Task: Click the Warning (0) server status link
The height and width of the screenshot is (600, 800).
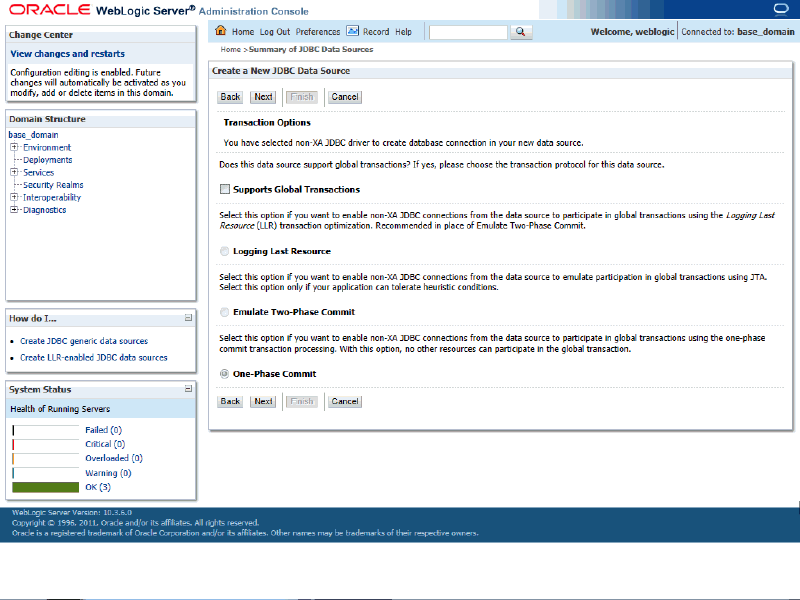Action: 108,473
